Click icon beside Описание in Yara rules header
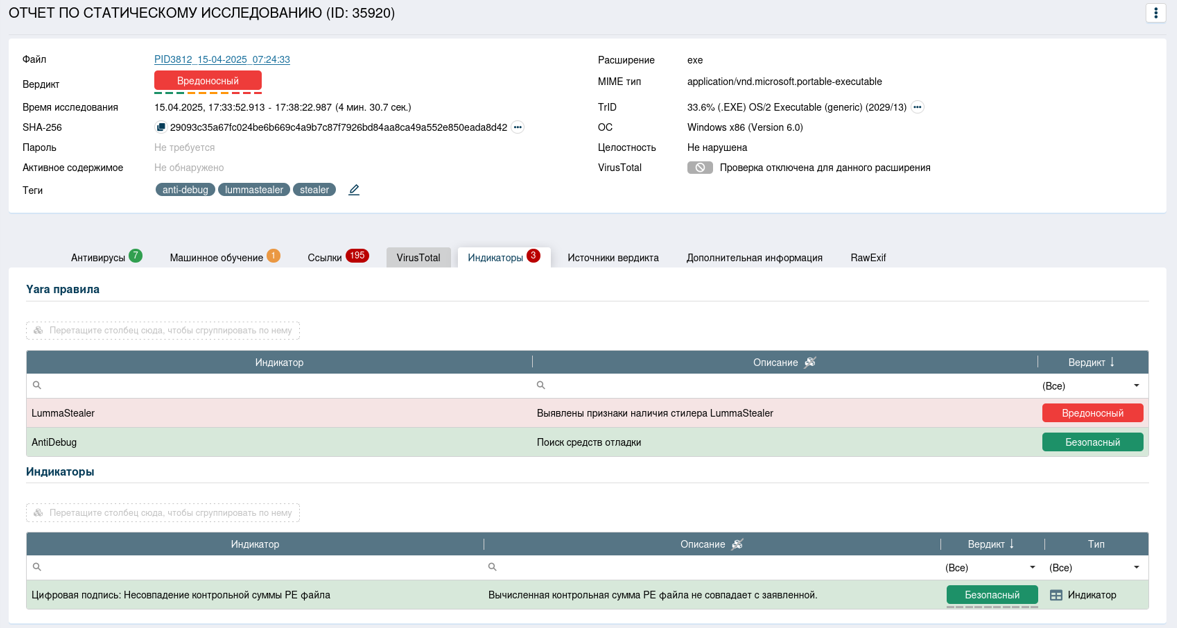Image resolution: width=1177 pixels, height=628 pixels. tap(810, 362)
